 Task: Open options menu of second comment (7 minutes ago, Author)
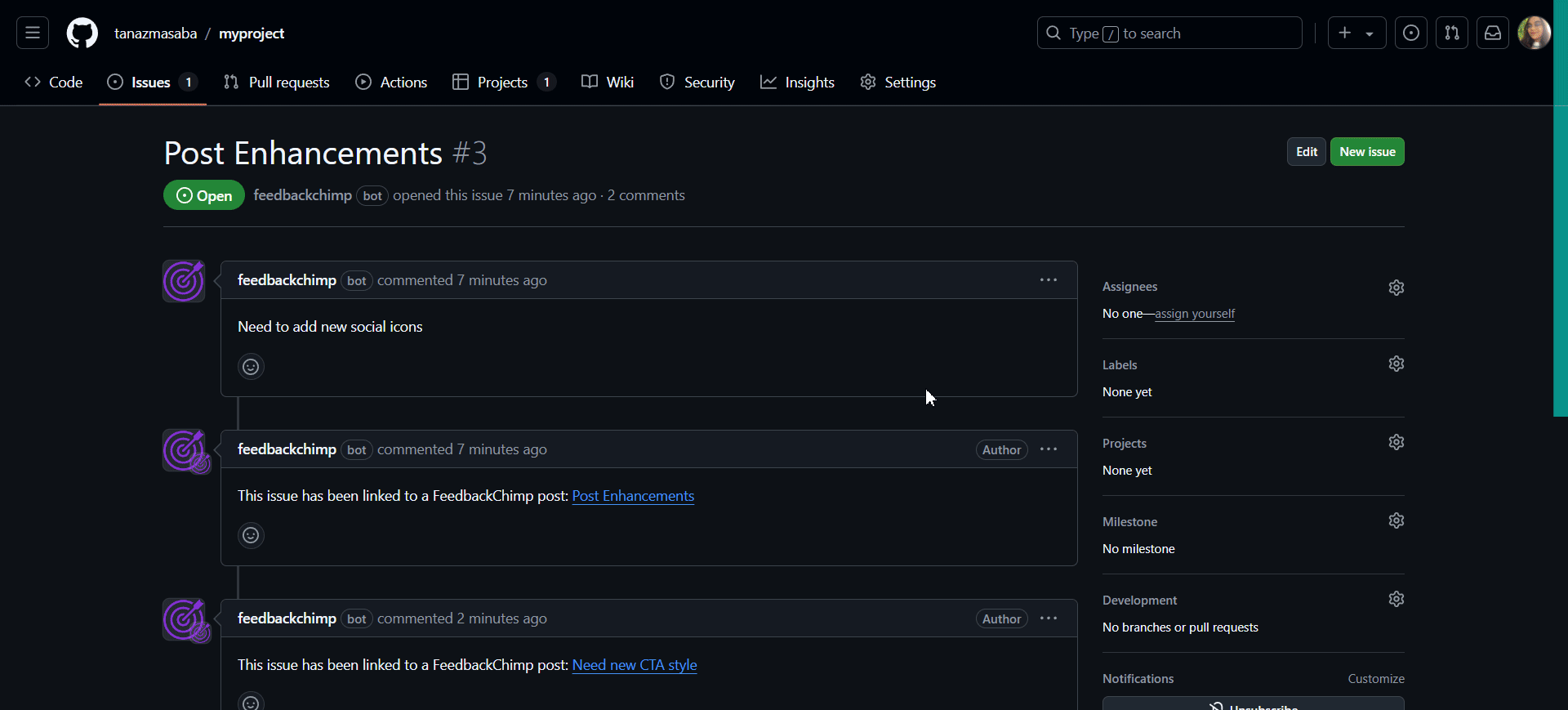[x=1049, y=449]
